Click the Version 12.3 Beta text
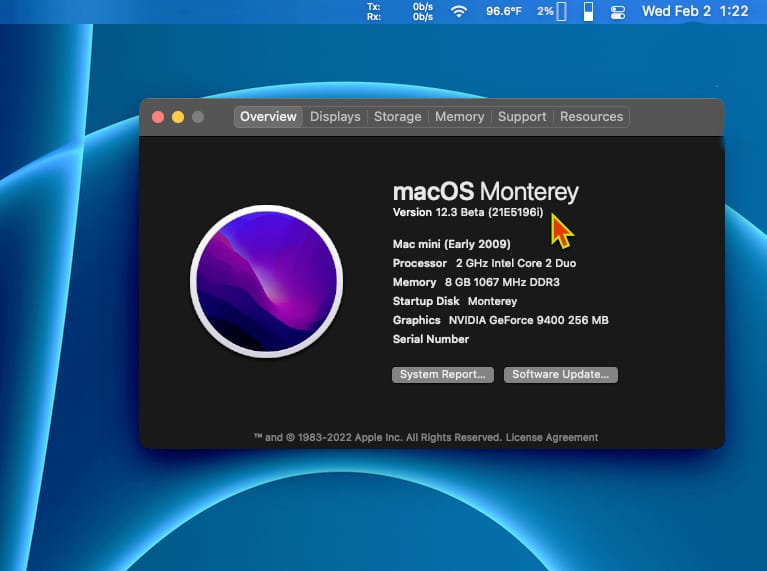Viewport: 767px width, 571px height. coord(468,212)
